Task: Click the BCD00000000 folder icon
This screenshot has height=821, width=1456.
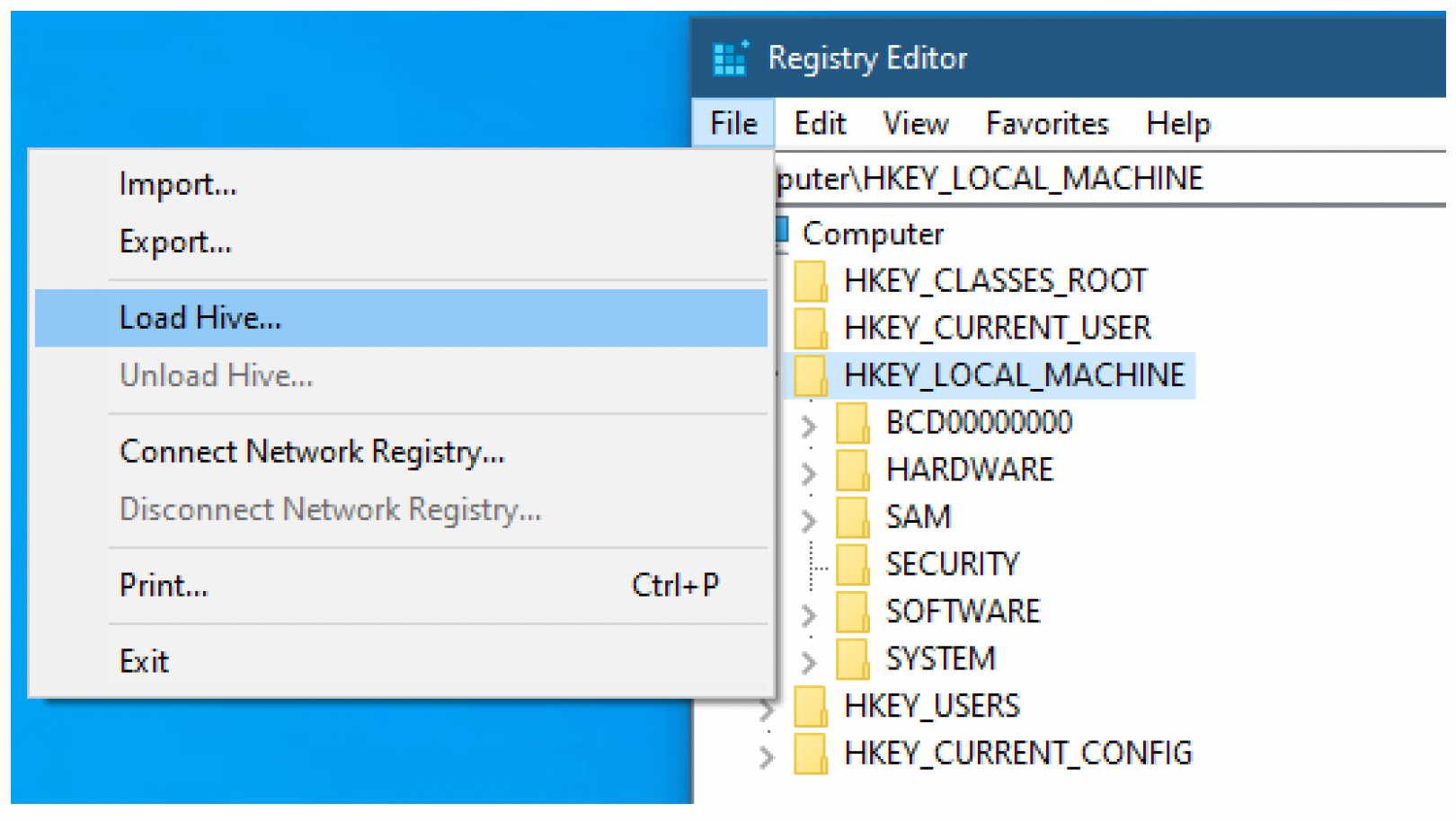Action: [852, 423]
